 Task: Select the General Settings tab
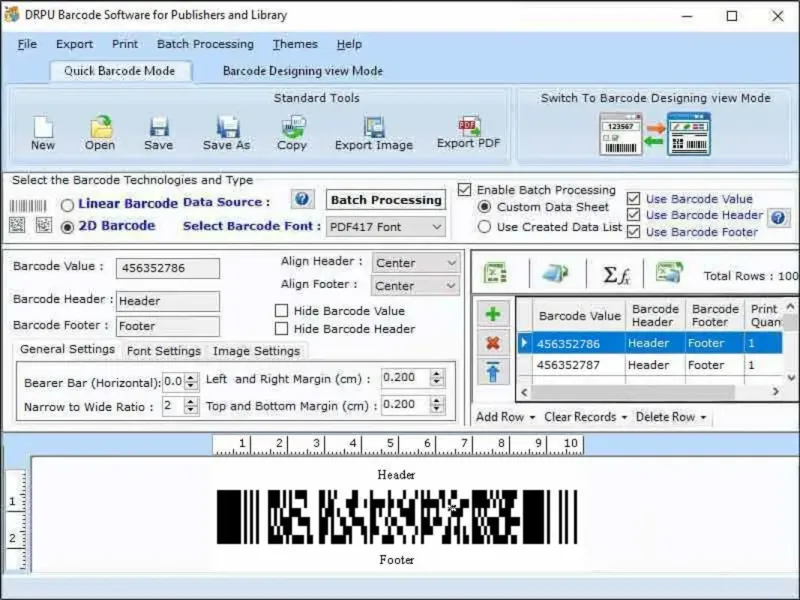click(x=67, y=349)
